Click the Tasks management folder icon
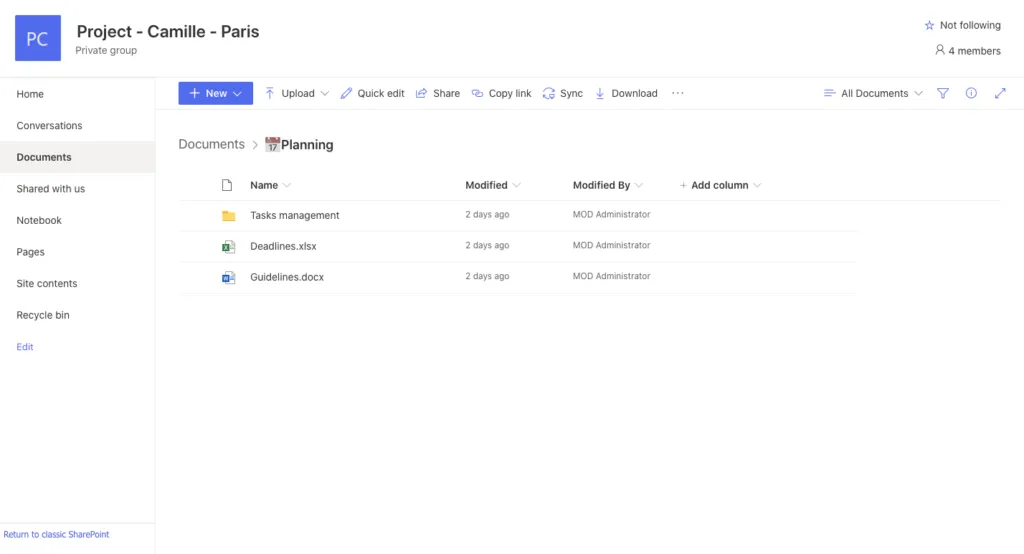This screenshot has width=1024, height=554. coord(229,216)
